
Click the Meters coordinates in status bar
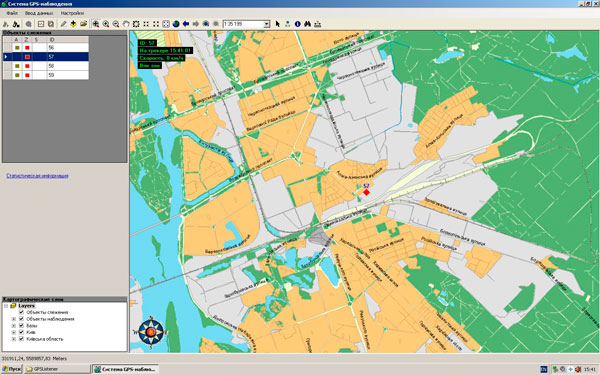point(34,359)
